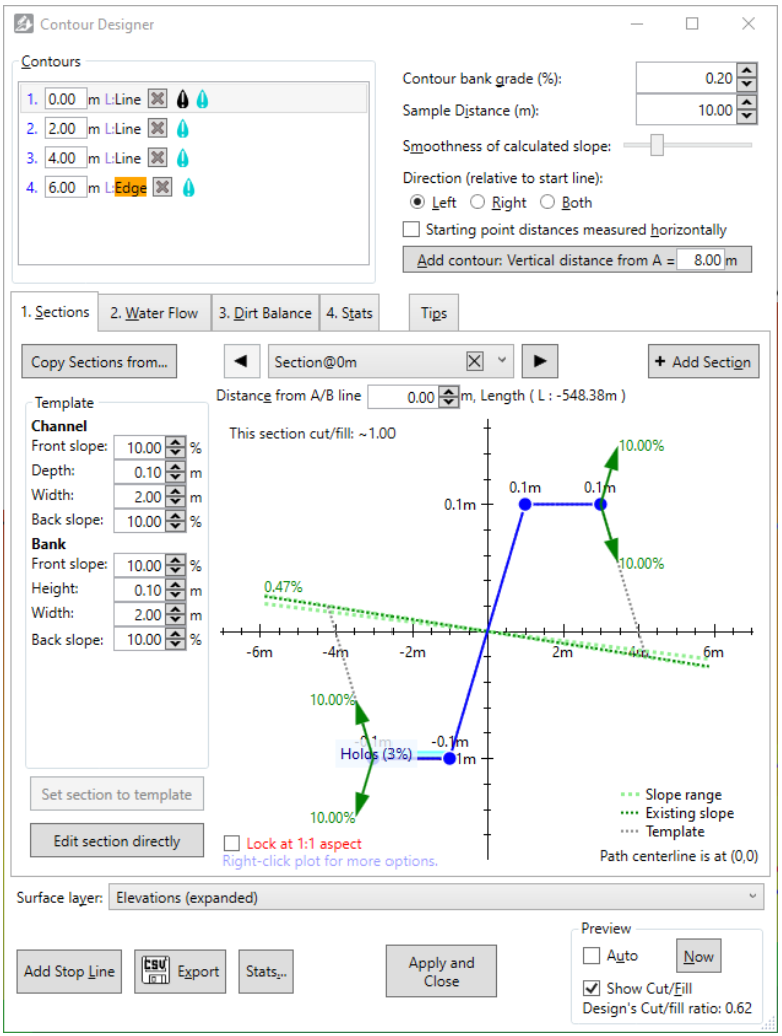Screen dimensions: 782x1036
Task: Delete contour 3 with its X icon
Action: [157, 158]
